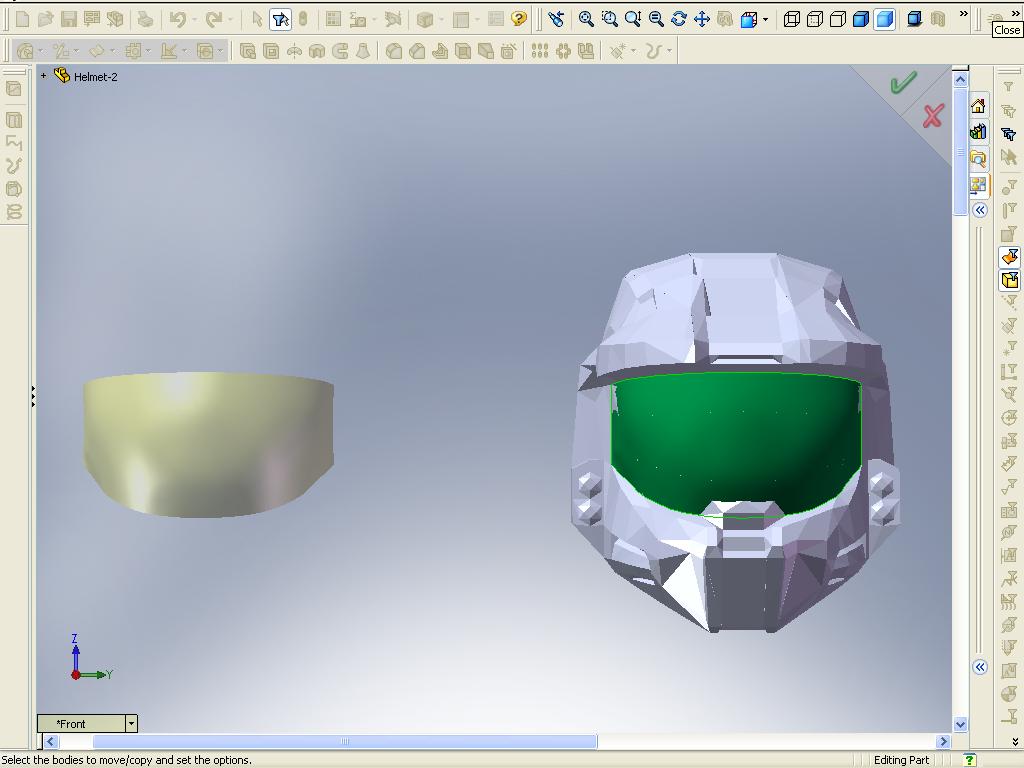Click the View Orientation cube icon

click(748, 20)
